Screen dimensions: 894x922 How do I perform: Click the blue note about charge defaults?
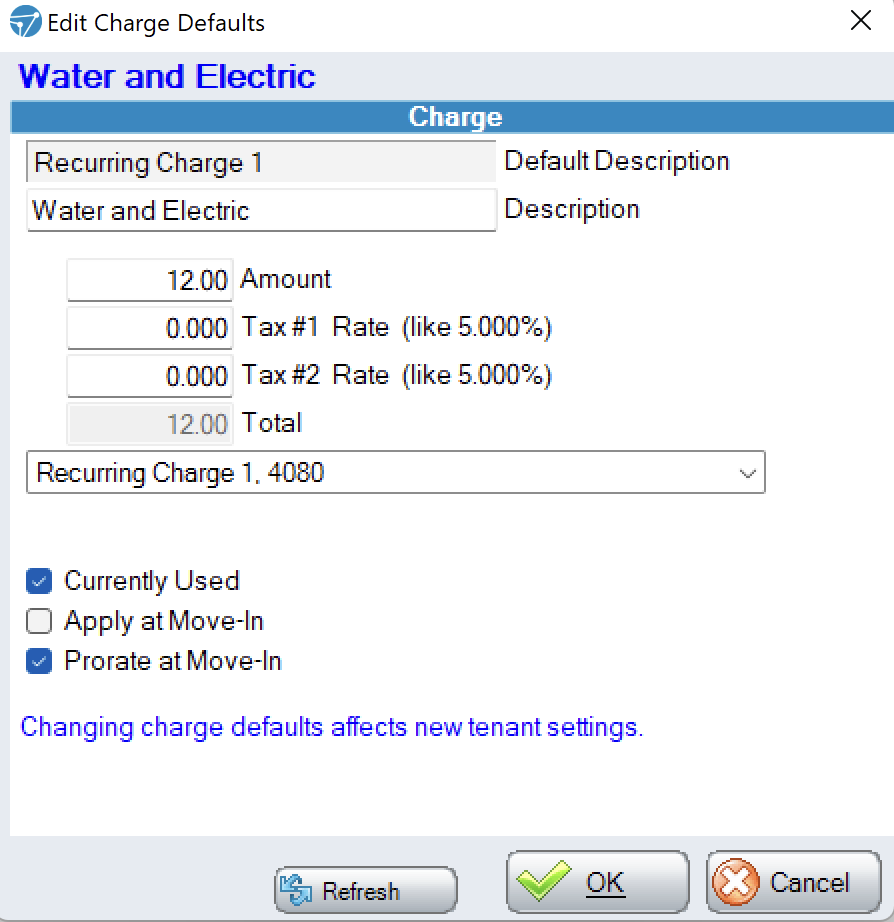(332, 727)
